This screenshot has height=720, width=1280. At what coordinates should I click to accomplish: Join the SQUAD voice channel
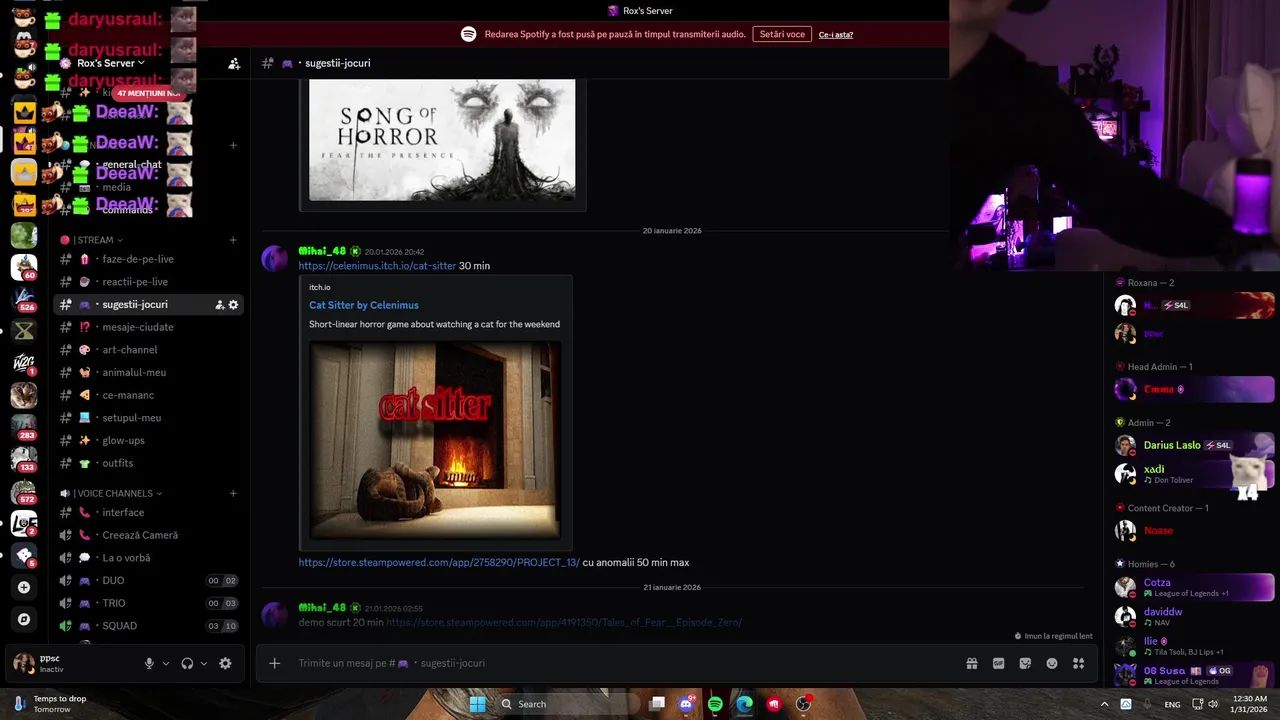click(148, 626)
